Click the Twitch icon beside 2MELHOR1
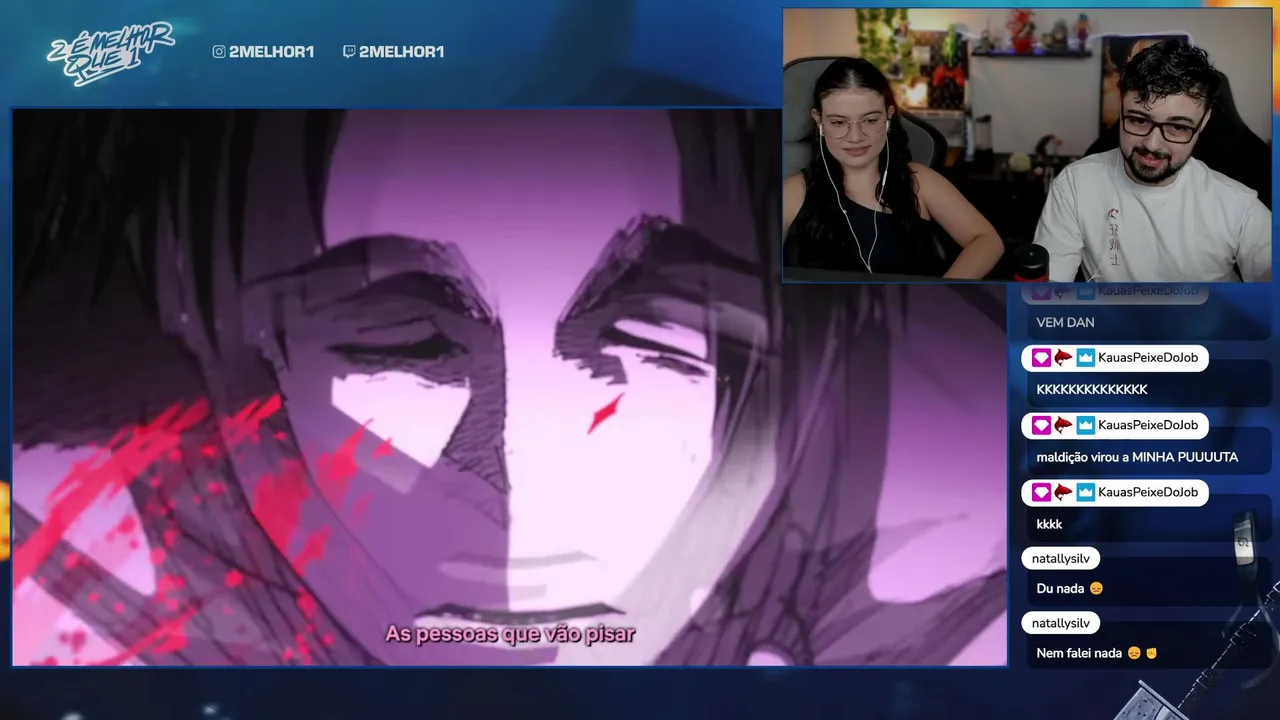This screenshot has height=720, width=1280. tap(349, 52)
